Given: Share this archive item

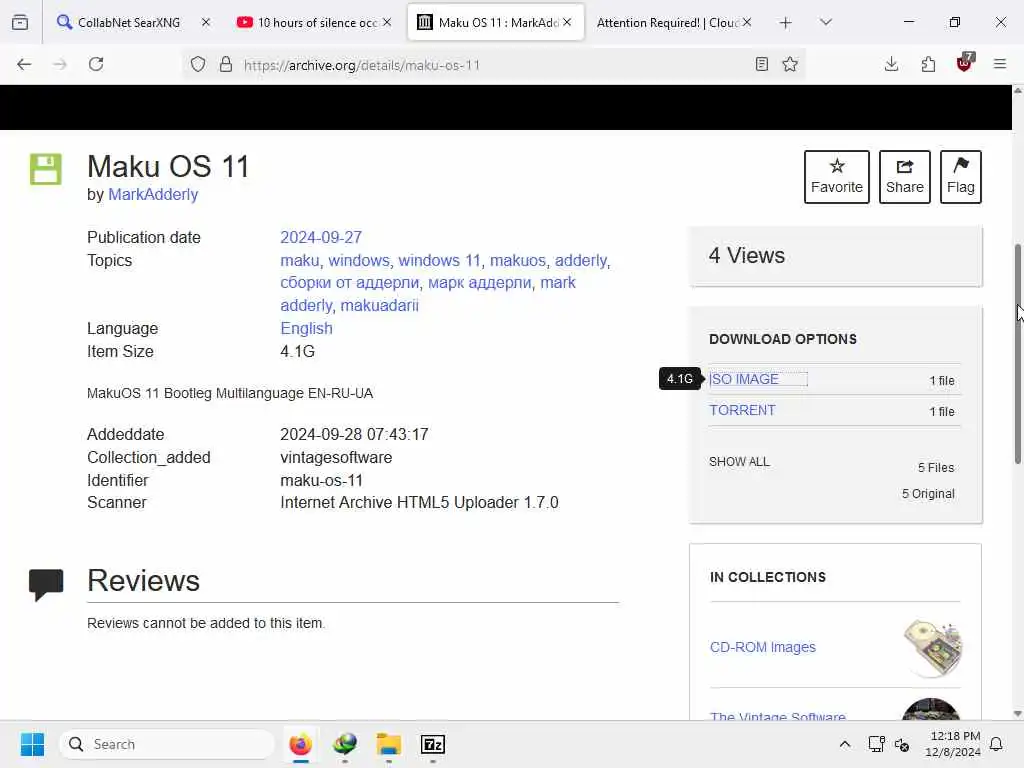Looking at the screenshot, I should [904, 177].
